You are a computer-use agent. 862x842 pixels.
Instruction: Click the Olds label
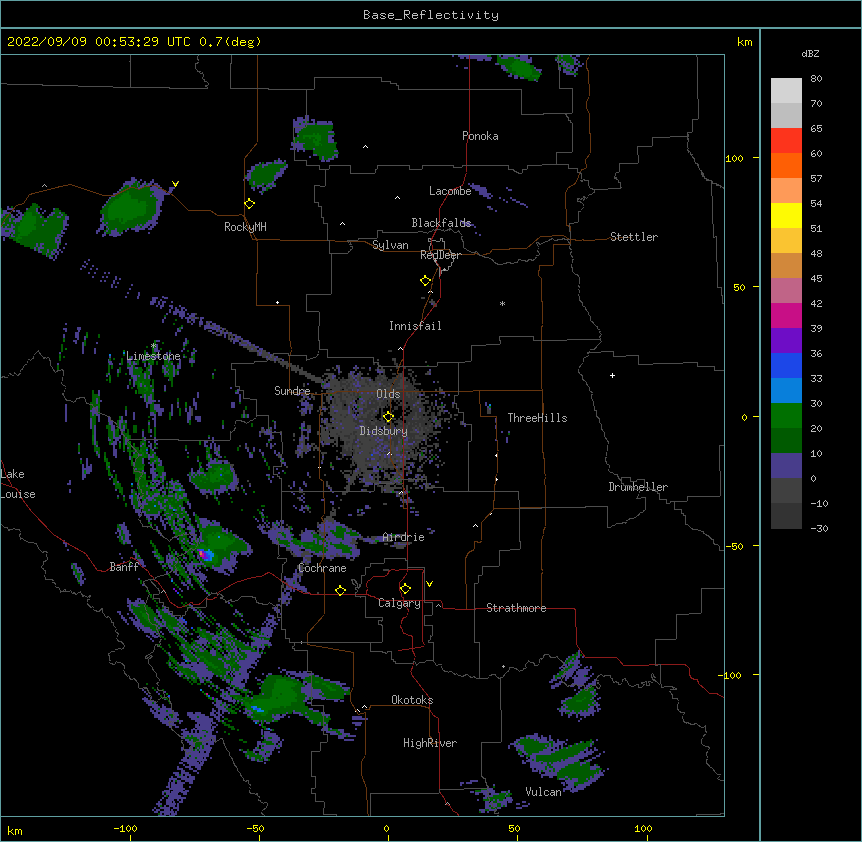point(388,394)
